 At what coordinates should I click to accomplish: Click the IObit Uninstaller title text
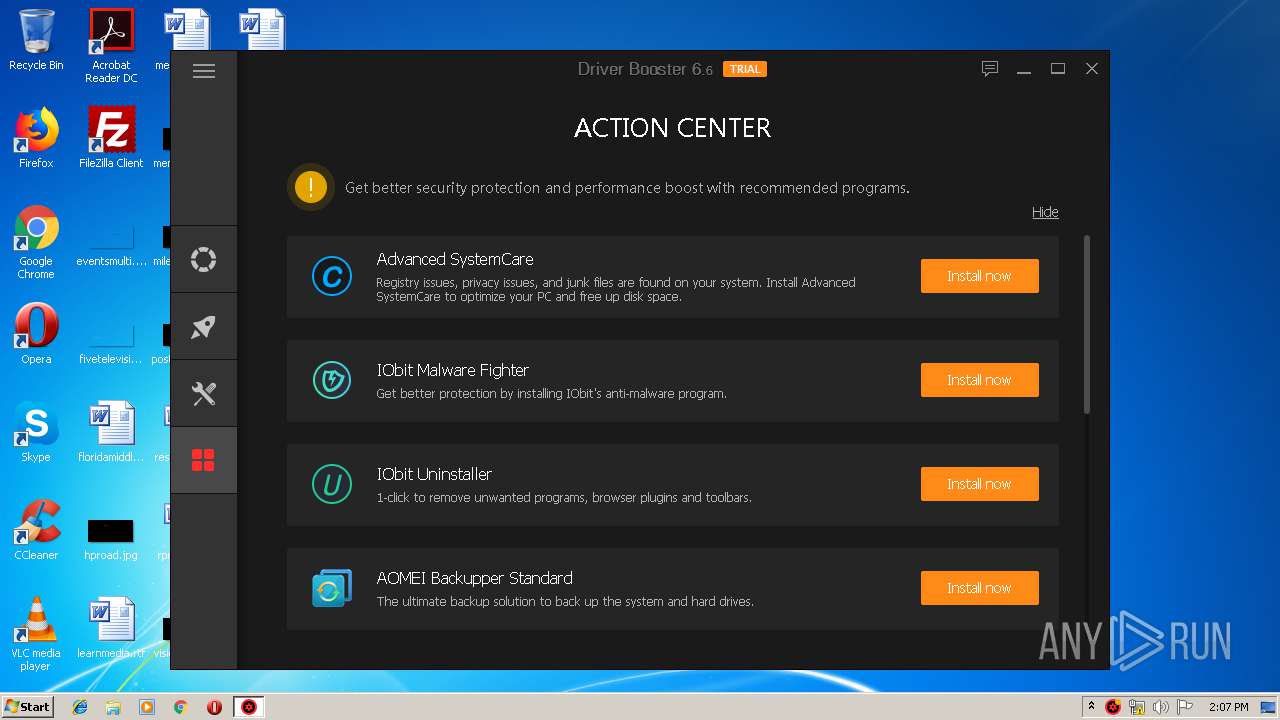[x=434, y=474]
